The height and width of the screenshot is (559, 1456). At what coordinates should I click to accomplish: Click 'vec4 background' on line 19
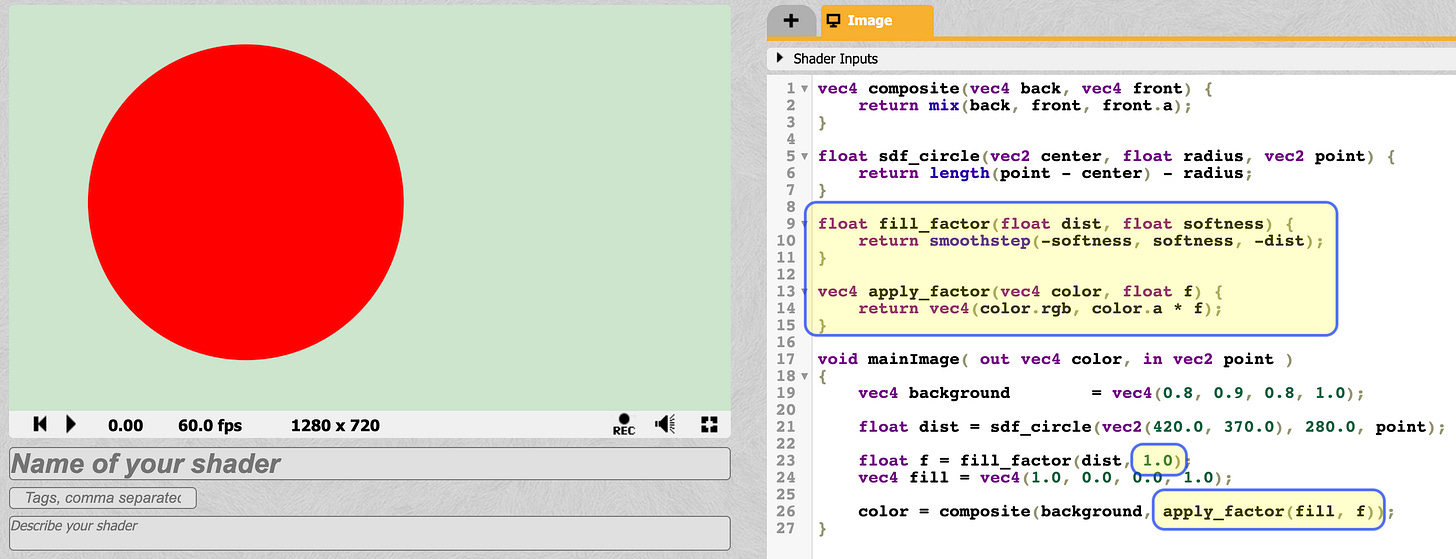pyautogui.click(x=934, y=393)
